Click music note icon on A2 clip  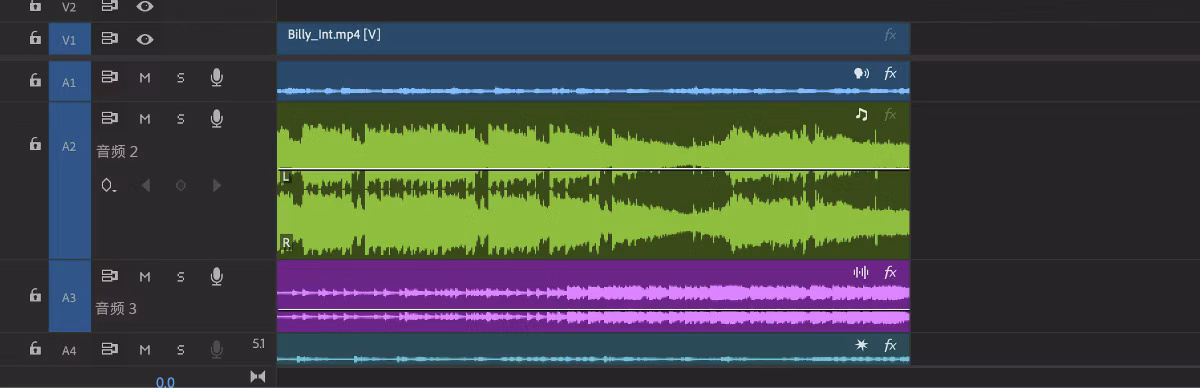pos(861,114)
